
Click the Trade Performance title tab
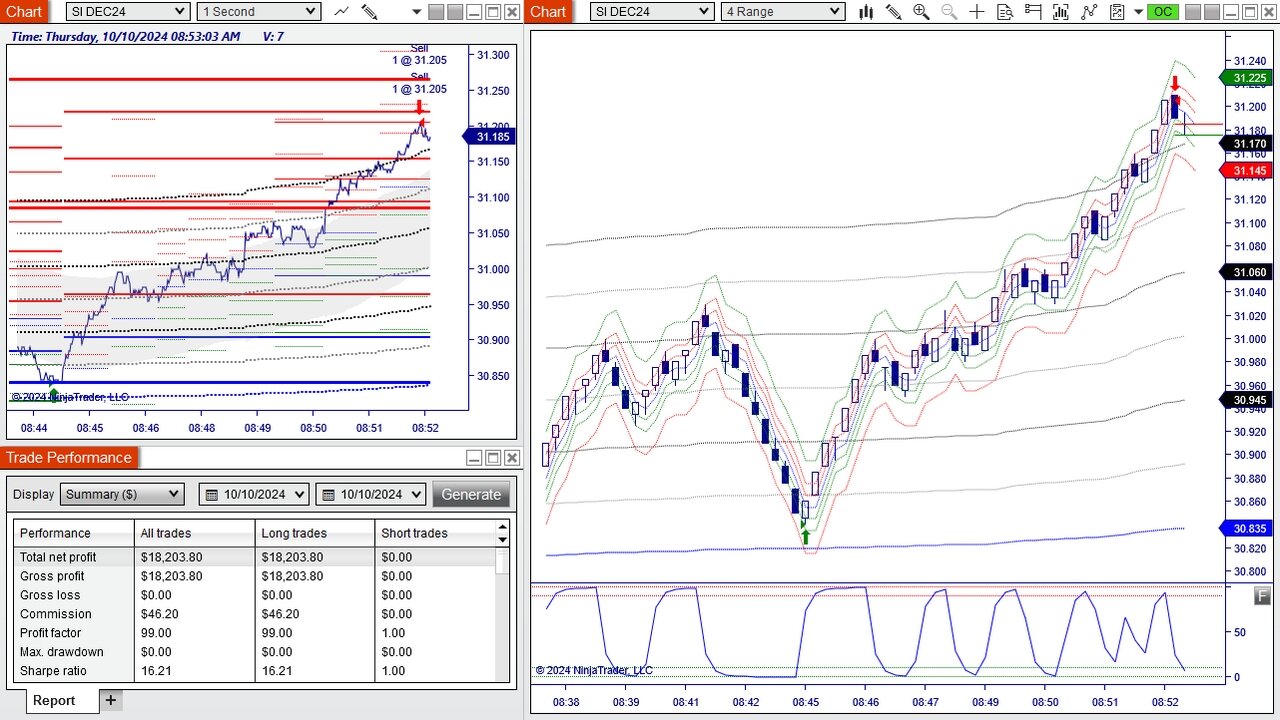pyautogui.click(x=69, y=457)
